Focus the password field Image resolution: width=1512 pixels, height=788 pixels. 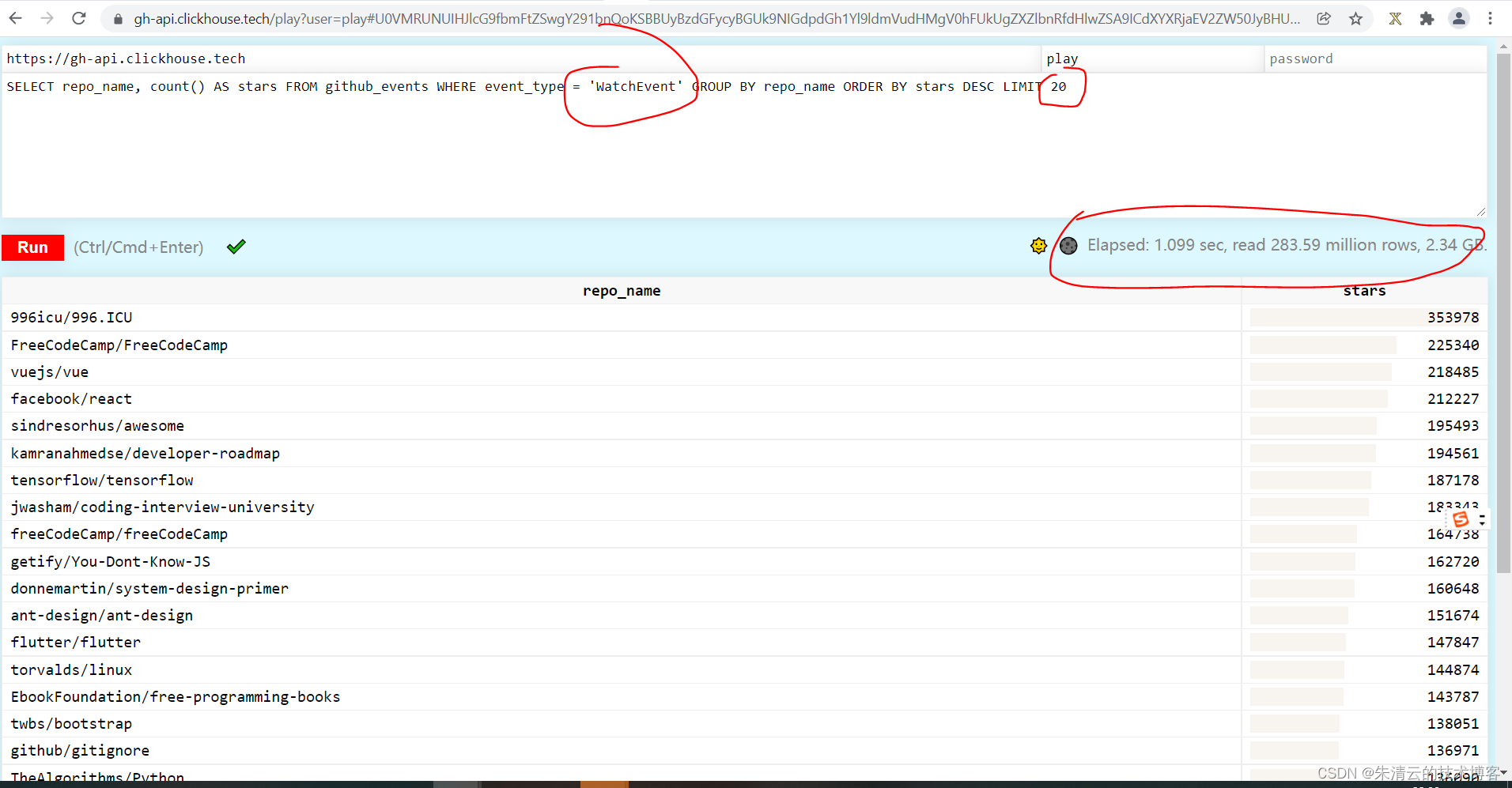(x=1375, y=58)
